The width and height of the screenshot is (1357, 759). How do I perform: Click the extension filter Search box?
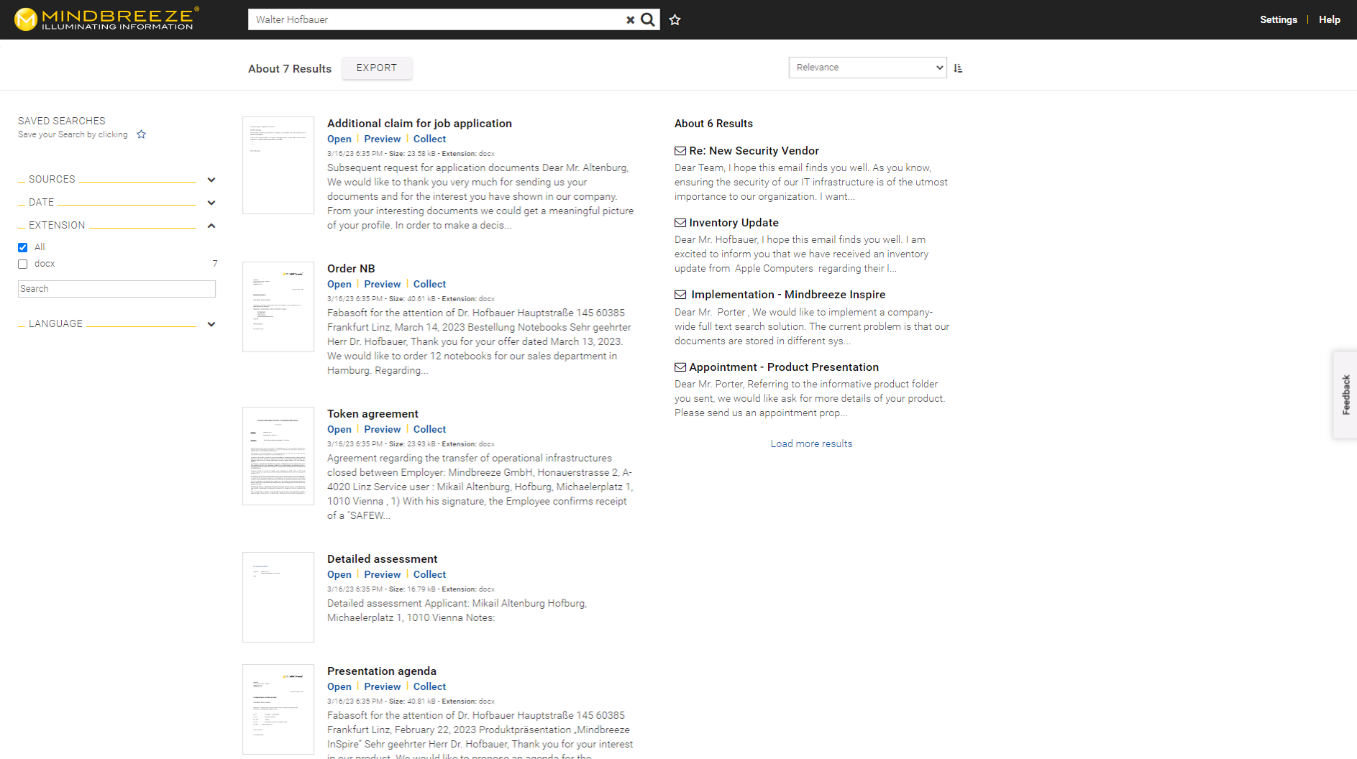tap(117, 289)
